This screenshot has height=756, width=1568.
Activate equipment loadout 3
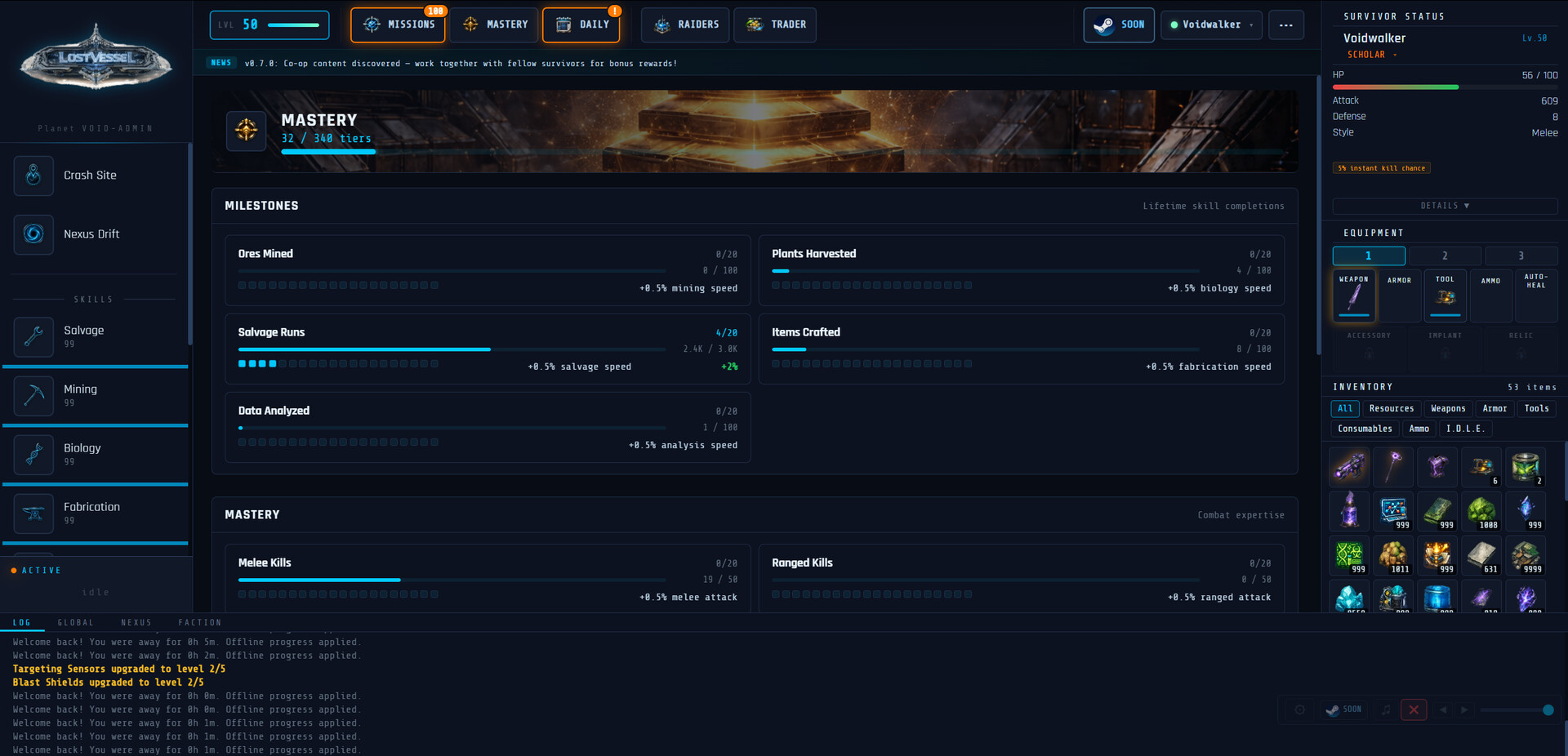1521,256
